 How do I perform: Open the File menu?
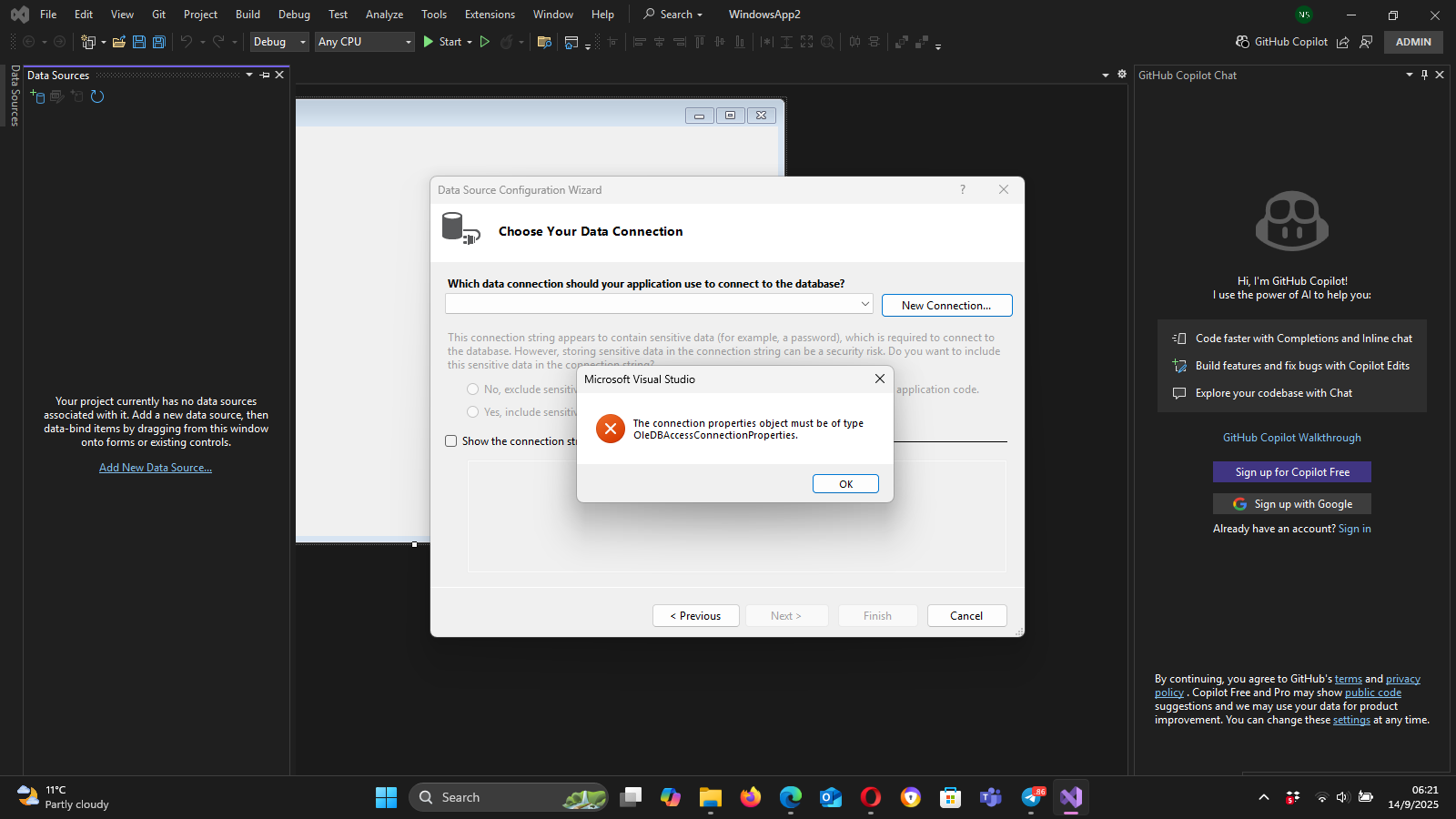coord(48,15)
